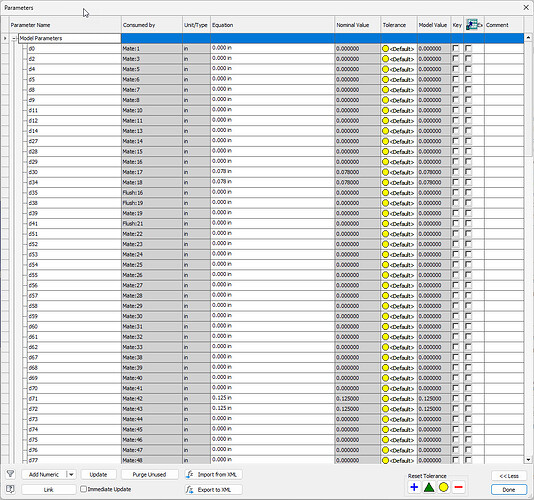The height and width of the screenshot is (500, 534).
Task: Click tolerance yellow circle in d67 row
Action: coord(385,357)
